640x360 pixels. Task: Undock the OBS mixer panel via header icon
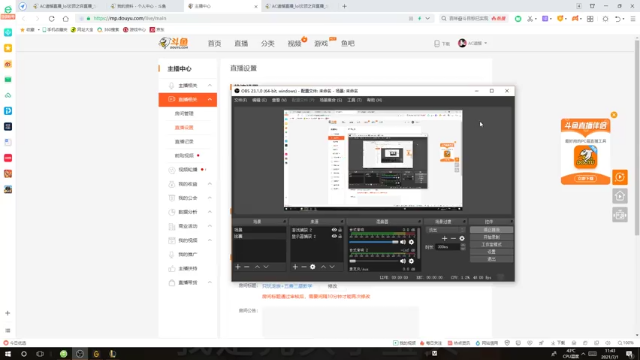pos(419,222)
